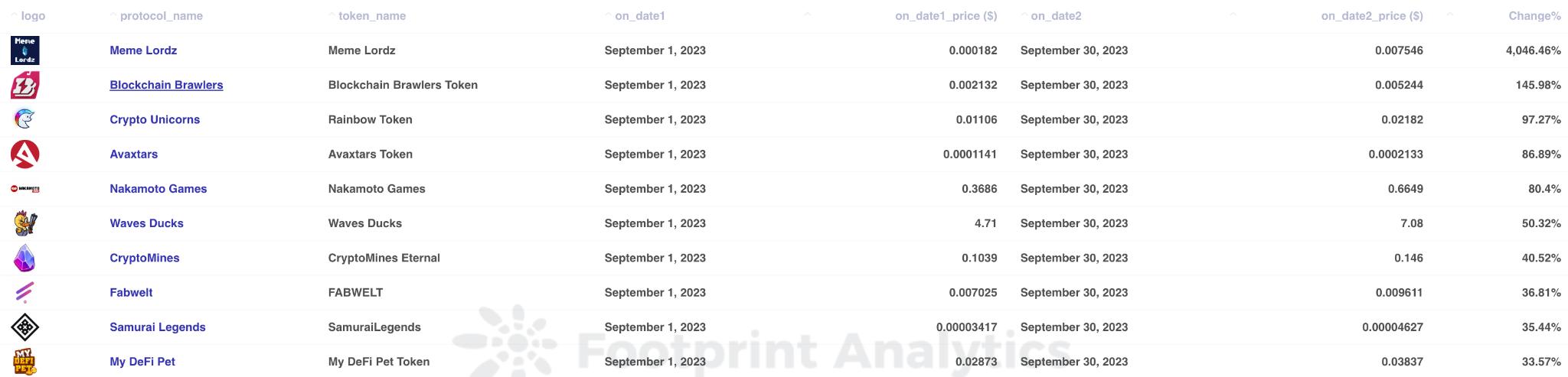Click the Fabwelt logo icon
The height and width of the screenshot is (377, 1568).
[24, 293]
